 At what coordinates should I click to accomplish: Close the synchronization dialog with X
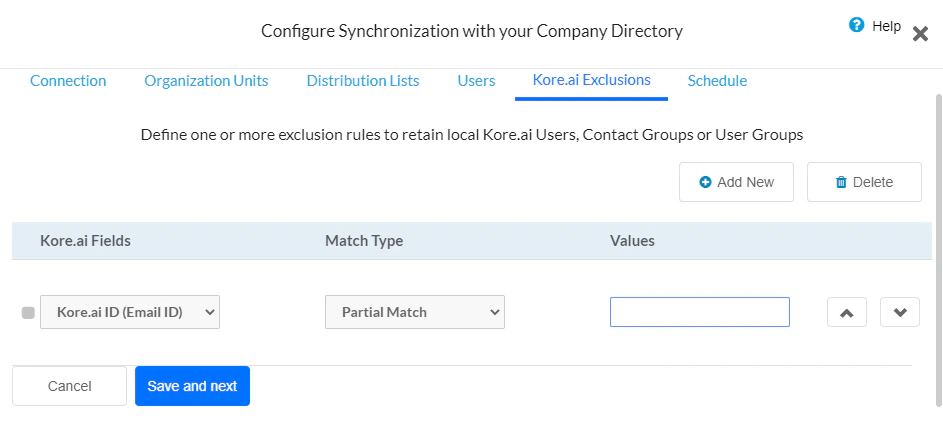tap(920, 34)
